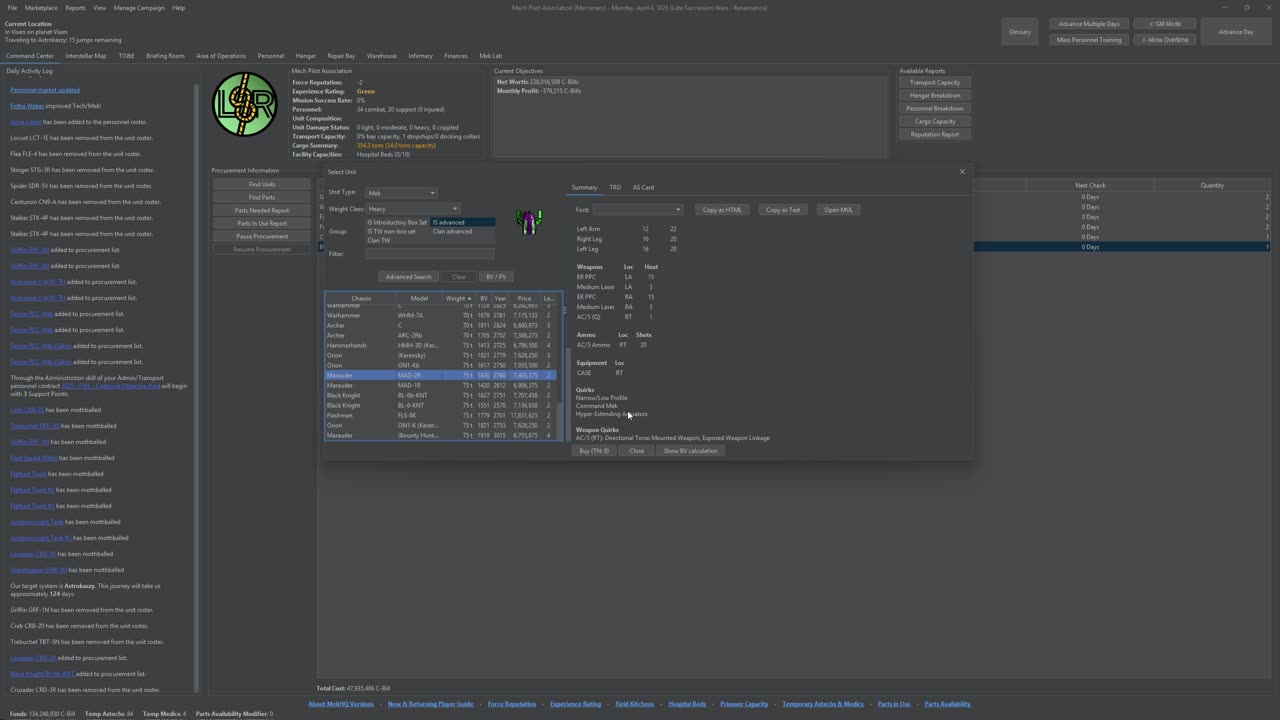1280x720 pixels.
Task: Open the Font dropdown in summary panel
Action: click(x=637, y=210)
